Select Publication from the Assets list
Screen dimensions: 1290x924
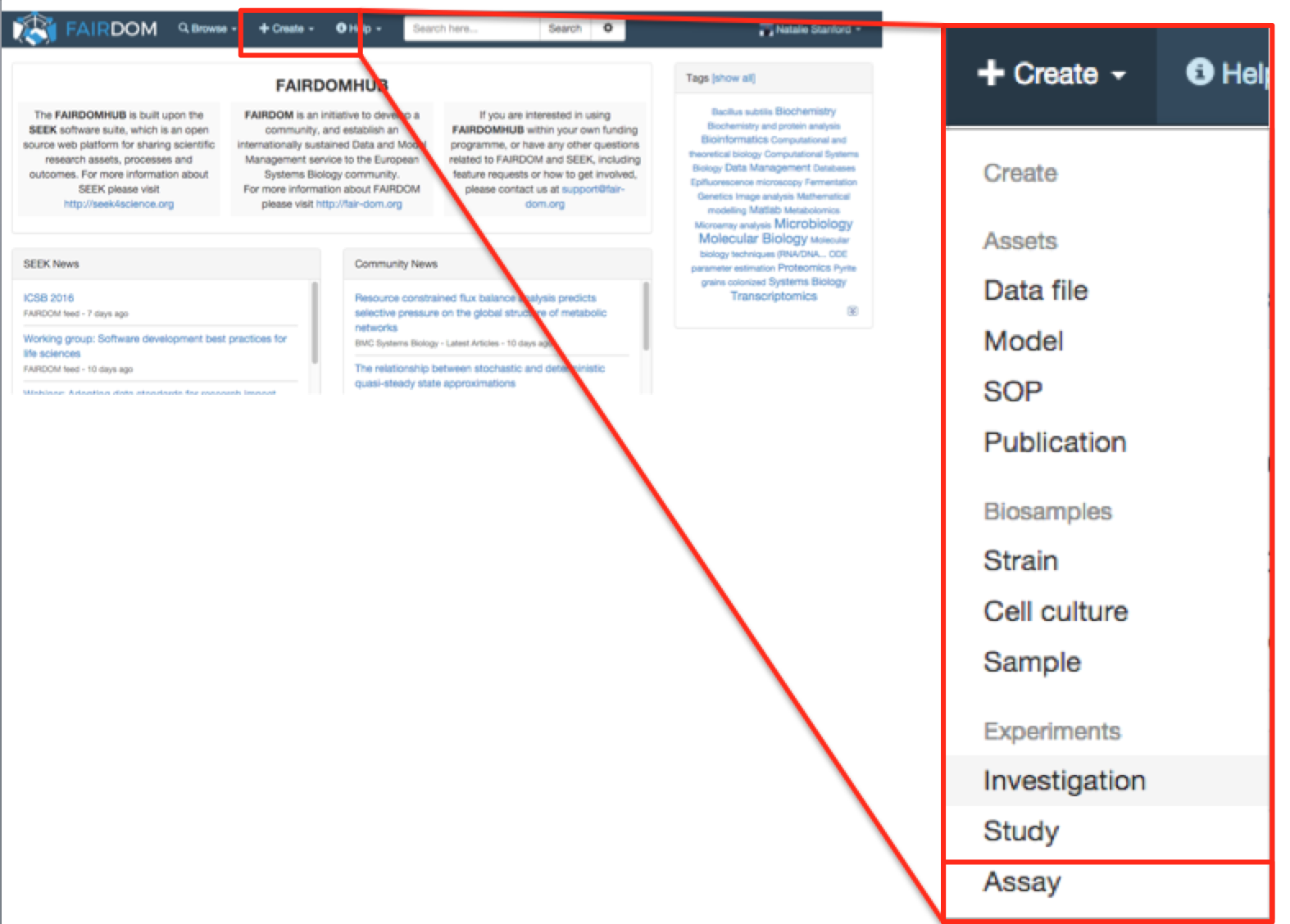(x=1055, y=442)
